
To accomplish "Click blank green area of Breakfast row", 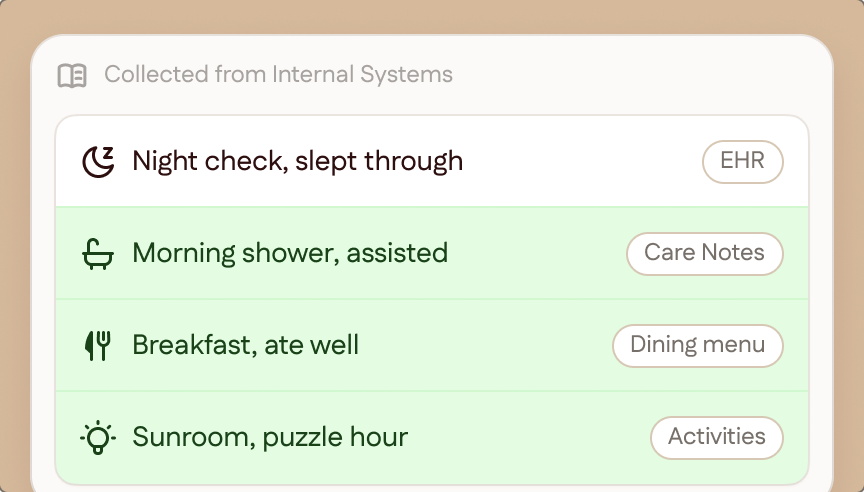I will point(485,345).
